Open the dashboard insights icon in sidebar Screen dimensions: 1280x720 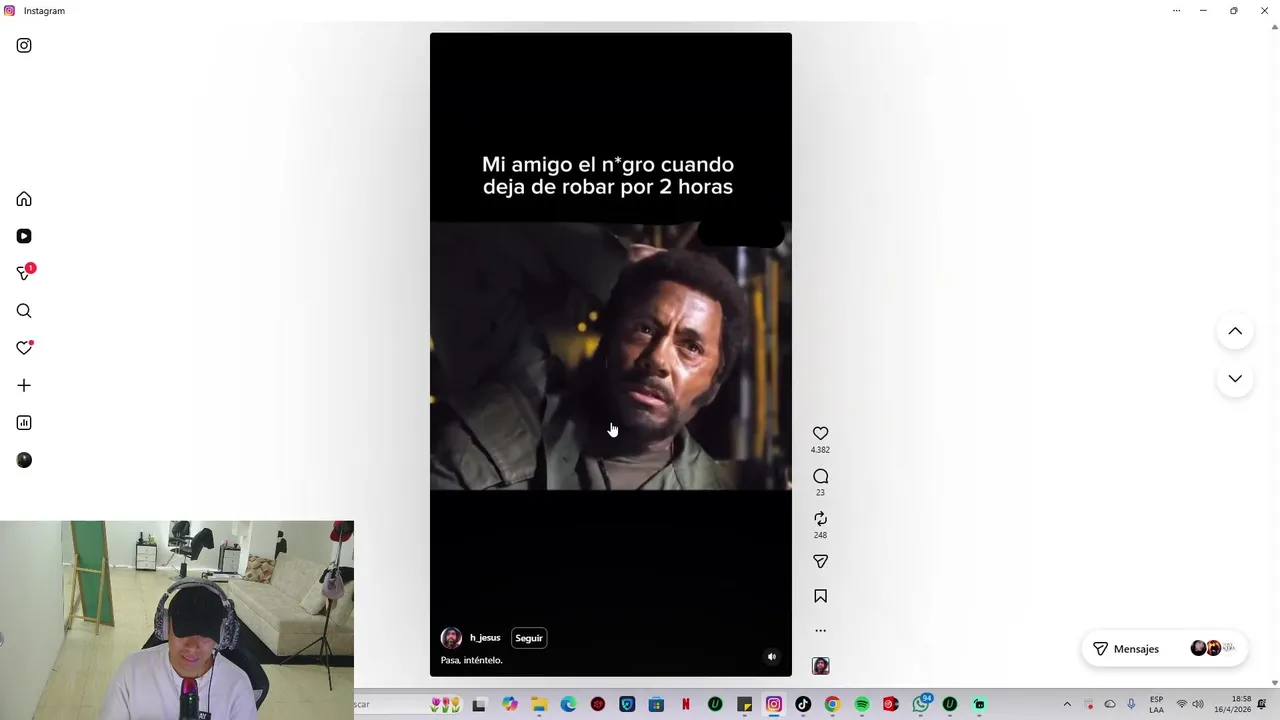pyautogui.click(x=24, y=423)
